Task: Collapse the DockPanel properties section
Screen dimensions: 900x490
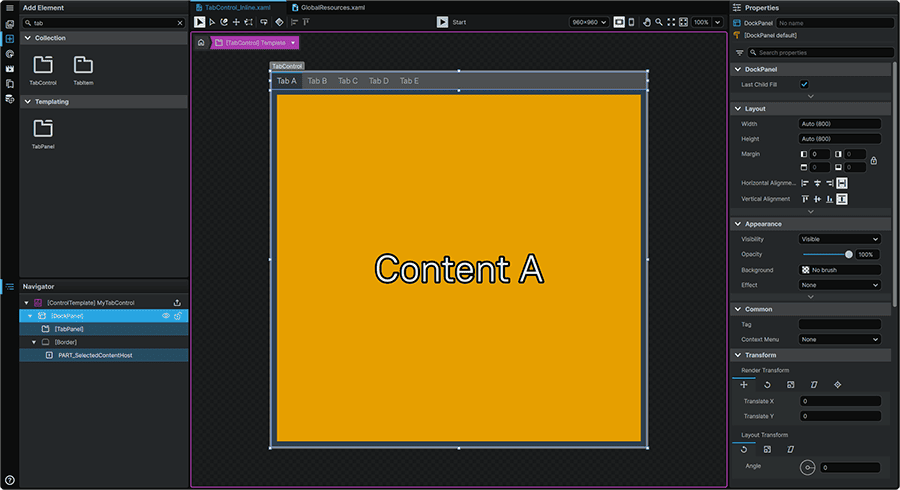Action: [738, 69]
